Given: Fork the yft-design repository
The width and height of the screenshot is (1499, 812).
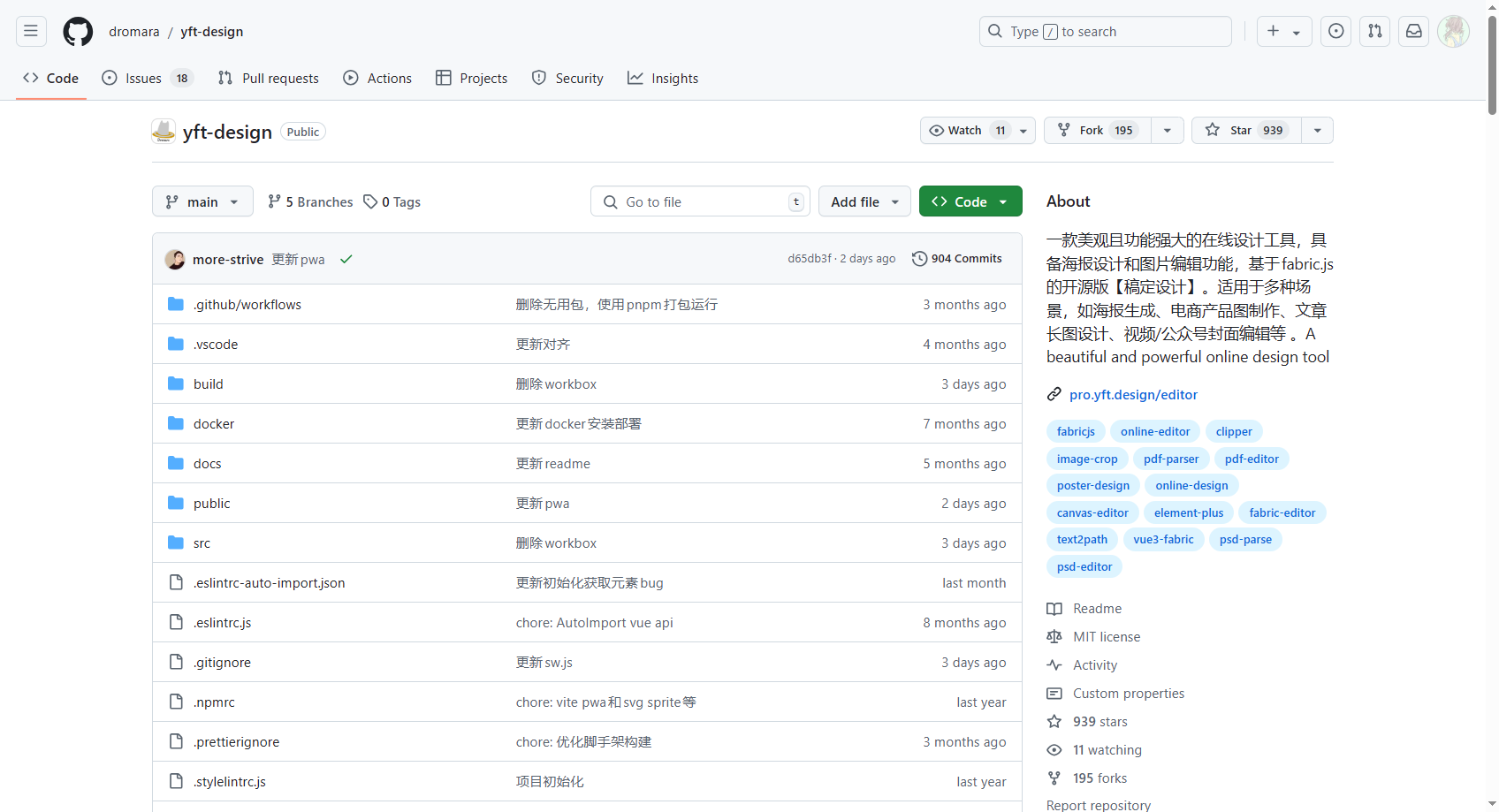Looking at the screenshot, I should [x=1098, y=130].
